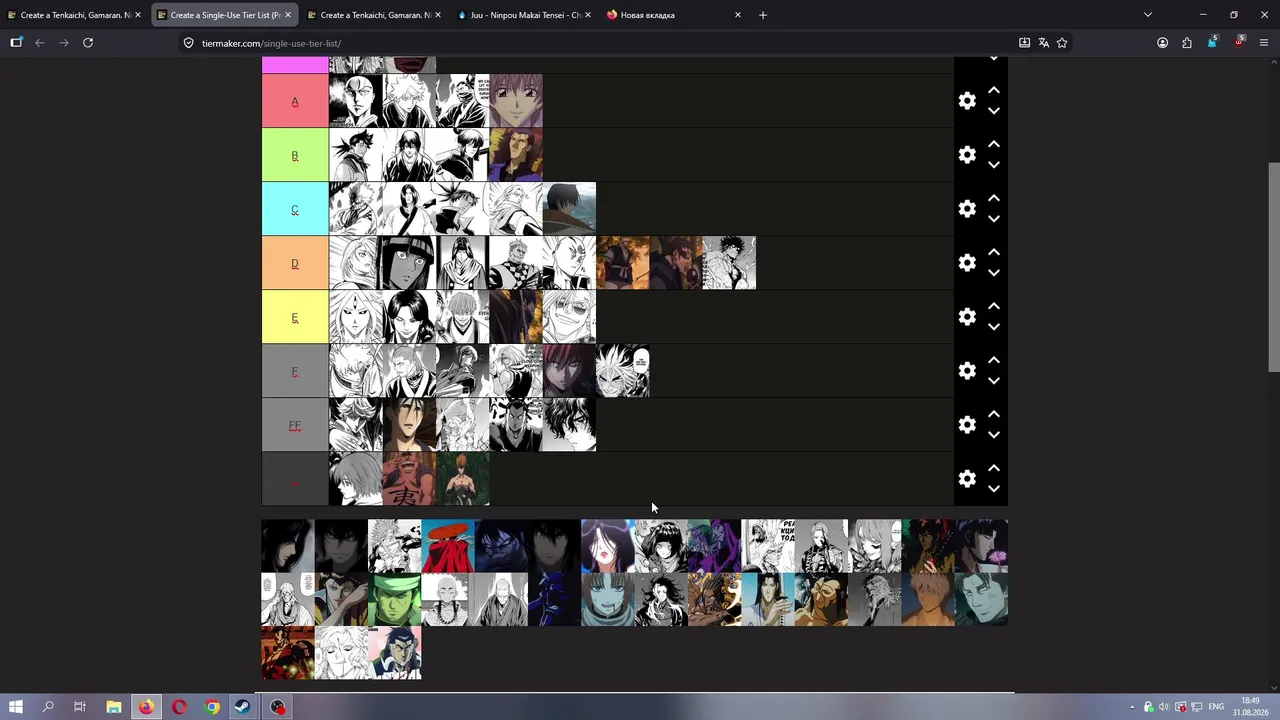
Task: Open settings gear for tier C
Action: (967, 209)
